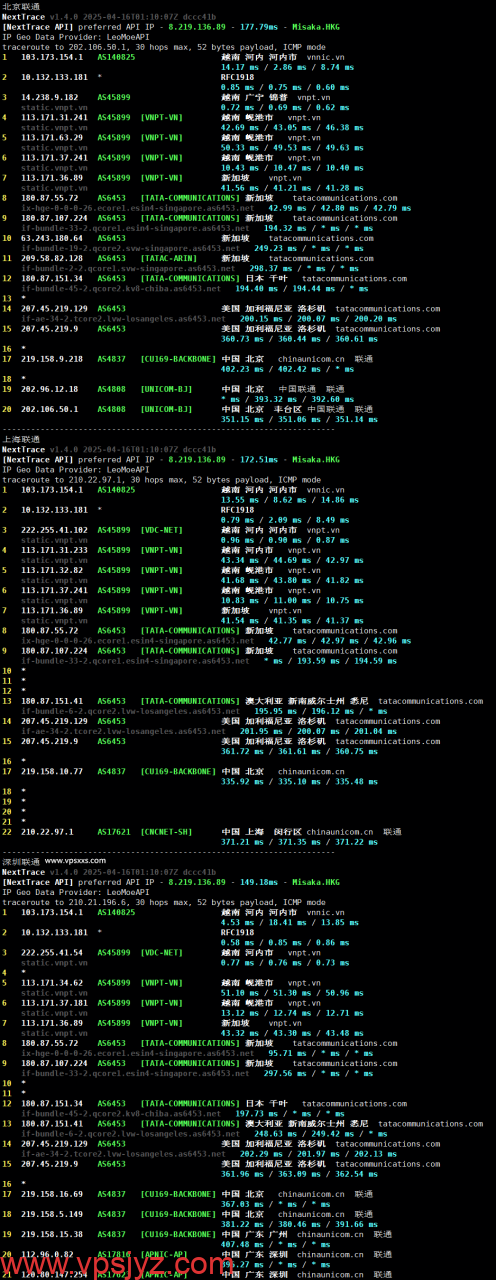Select the IP address 219.158.16.69
This screenshot has width=496, height=1280.
tap(52, 1193)
